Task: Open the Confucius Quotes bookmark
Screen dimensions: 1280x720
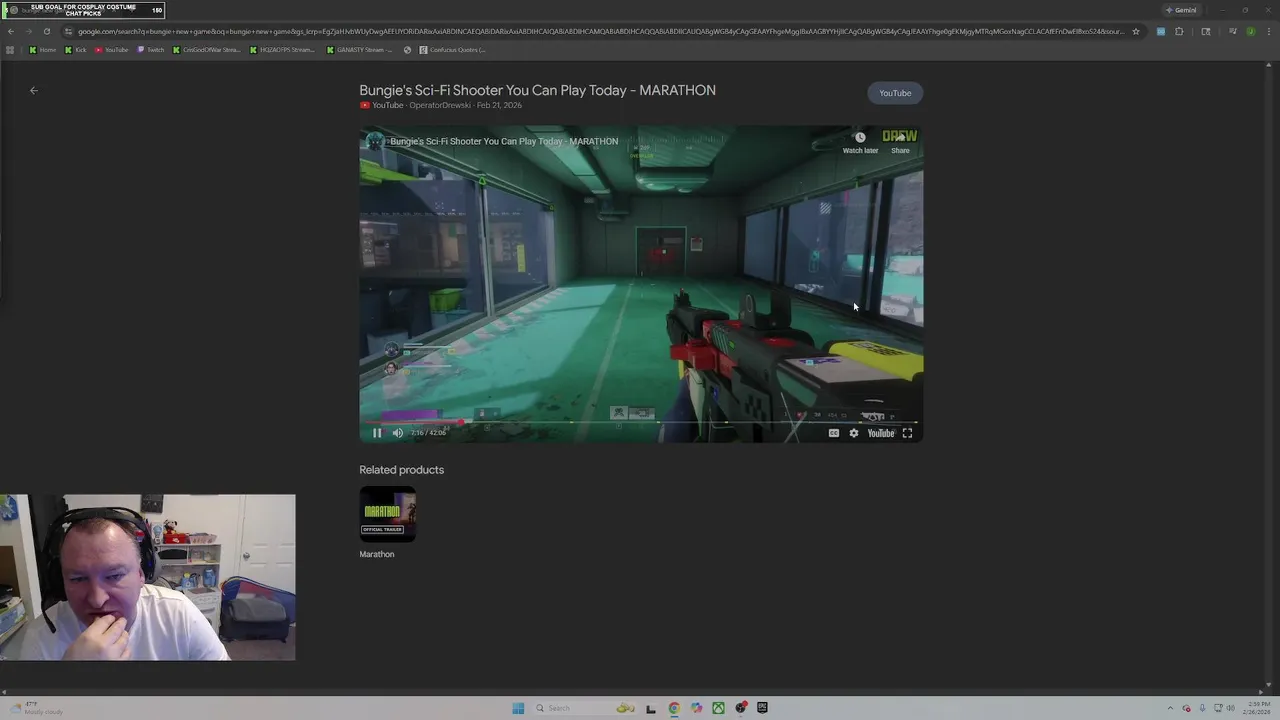Action: tap(453, 49)
